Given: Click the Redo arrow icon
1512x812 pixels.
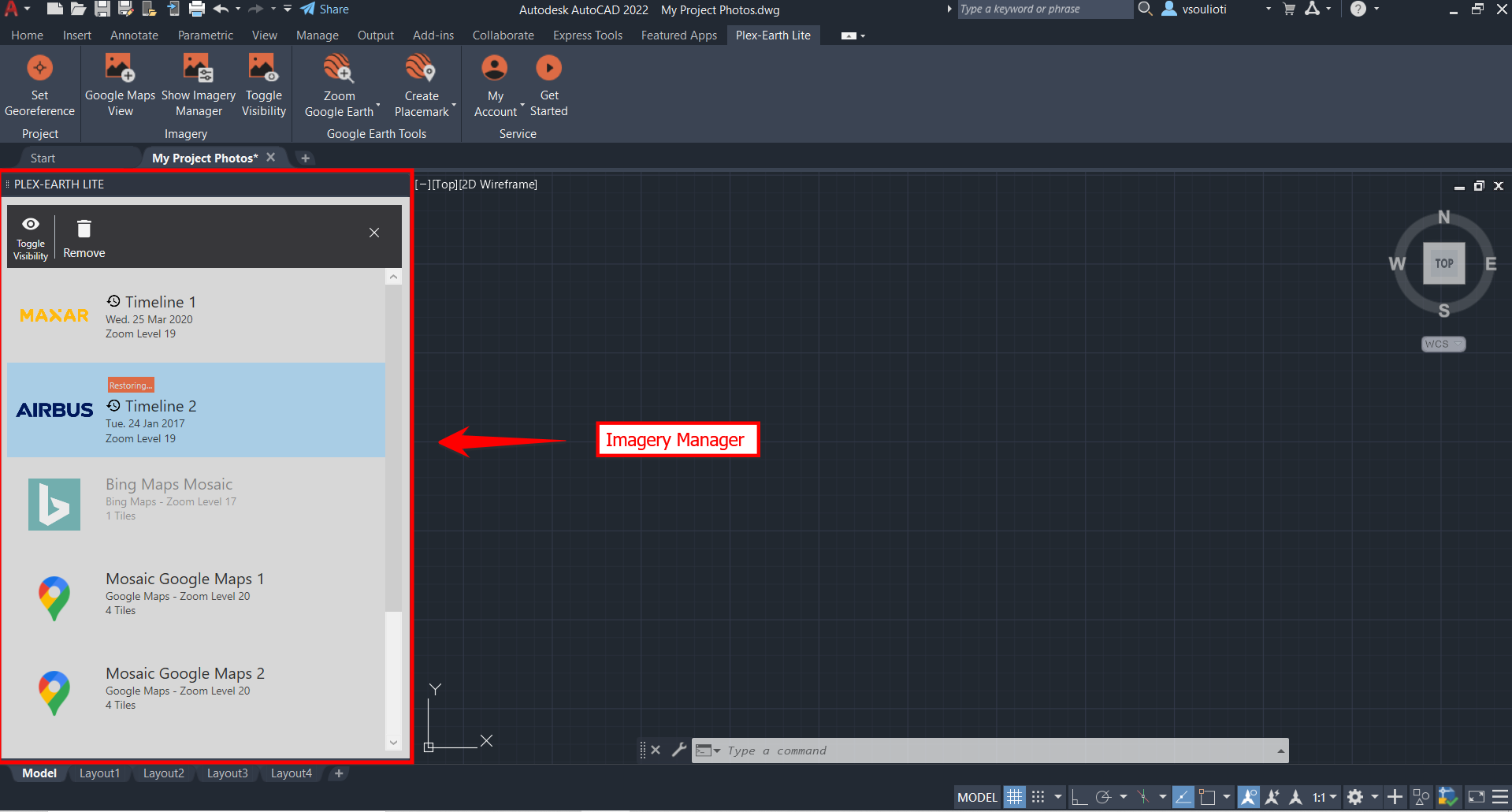Looking at the screenshot, I should 256,9.
